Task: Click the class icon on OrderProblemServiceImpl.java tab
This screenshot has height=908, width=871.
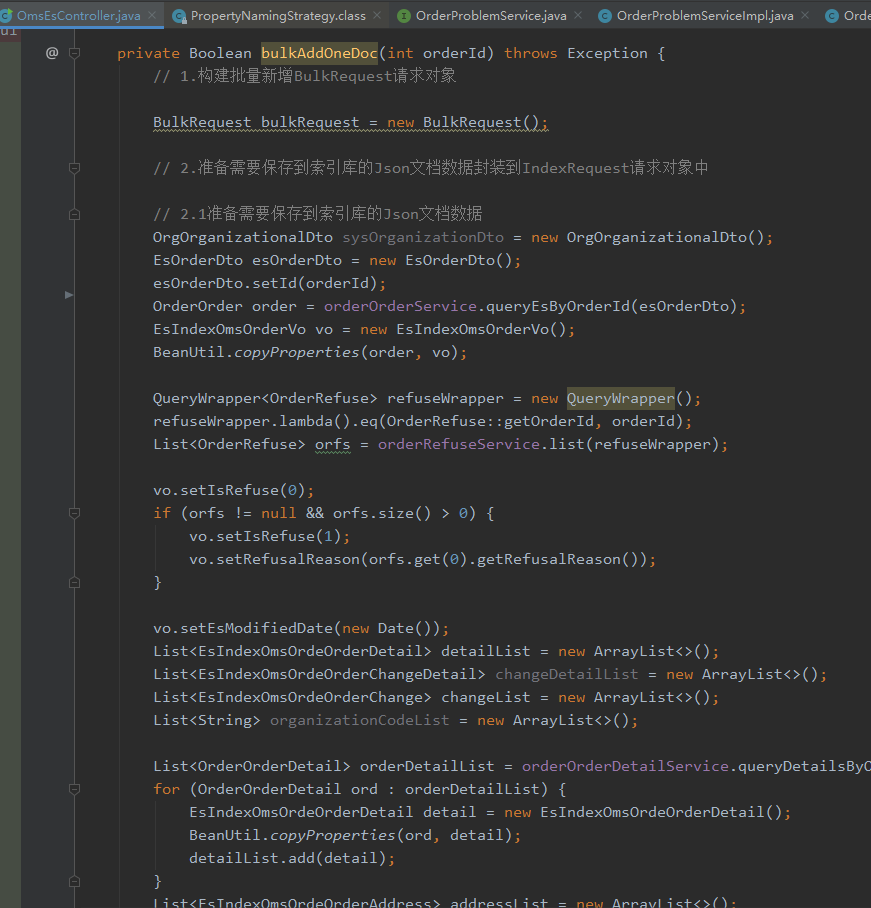Action: tap(603, 16)
